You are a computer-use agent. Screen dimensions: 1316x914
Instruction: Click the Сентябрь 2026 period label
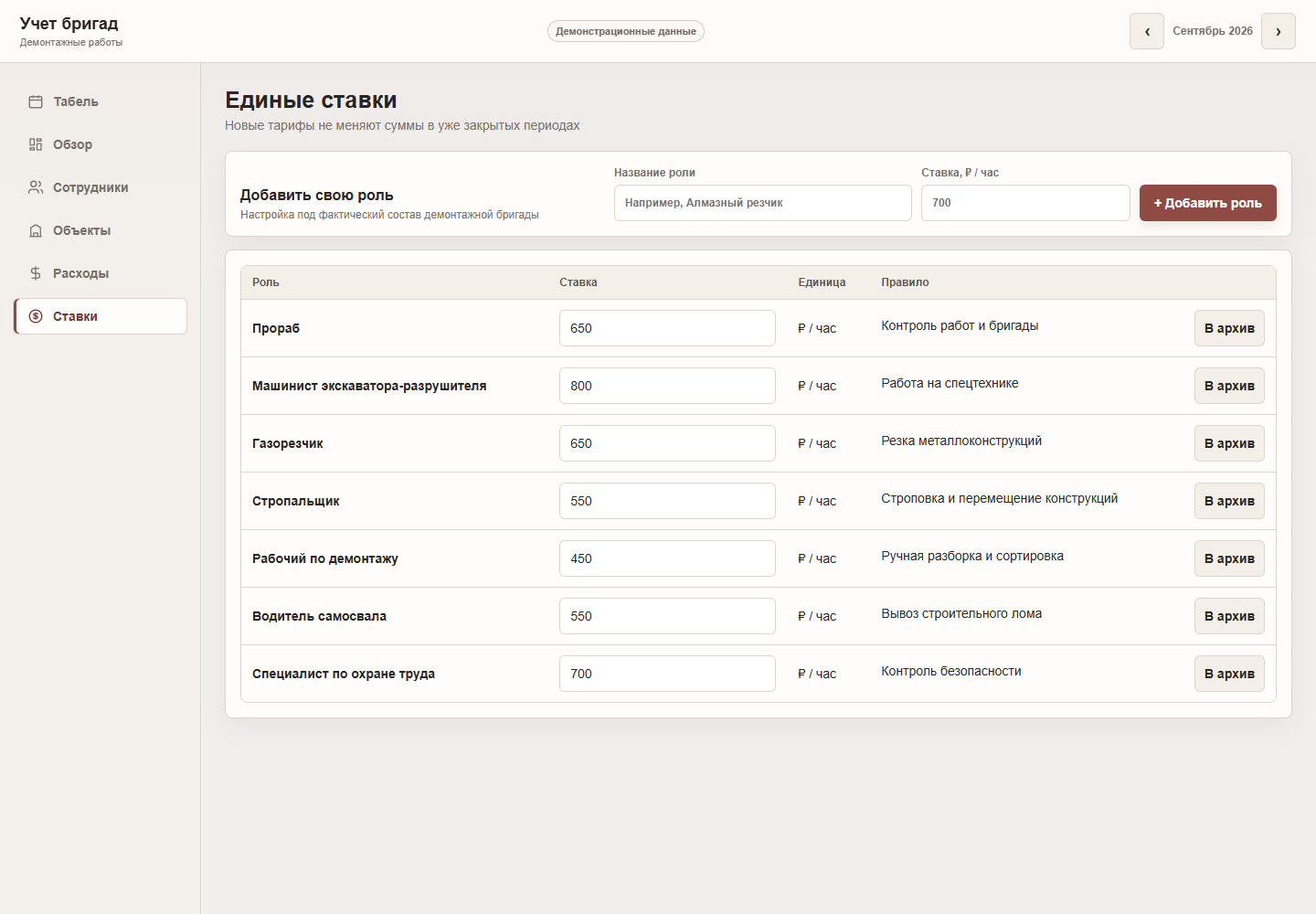[1213, 31]
